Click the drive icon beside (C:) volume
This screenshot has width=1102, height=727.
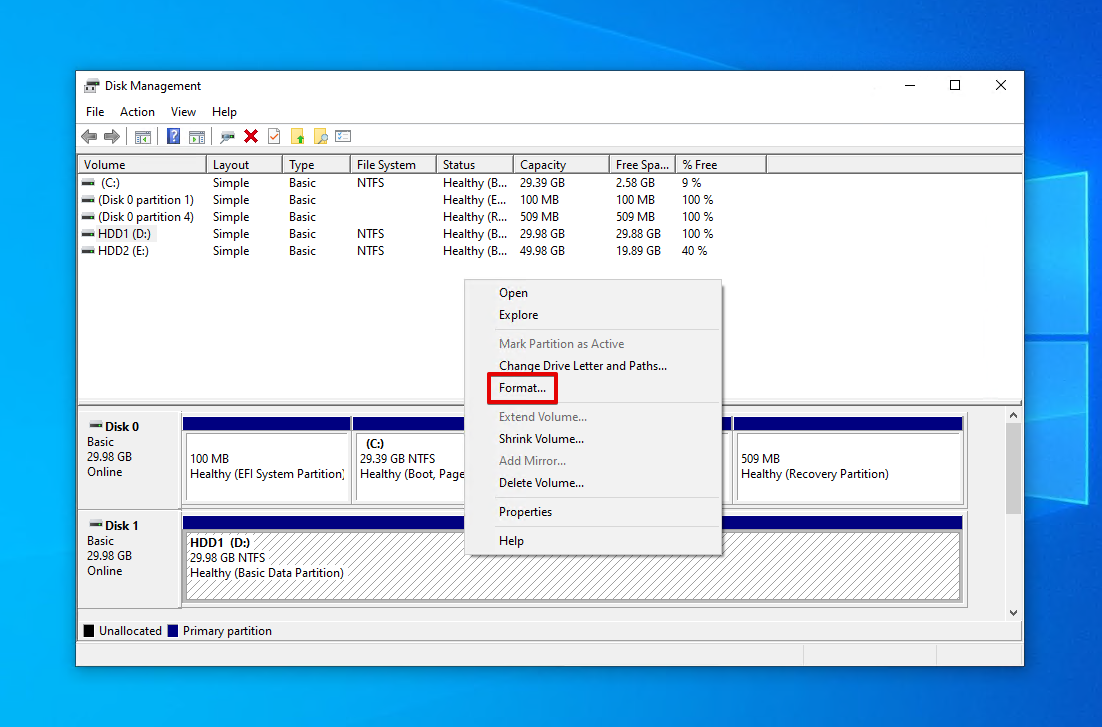tap(88, 183)
